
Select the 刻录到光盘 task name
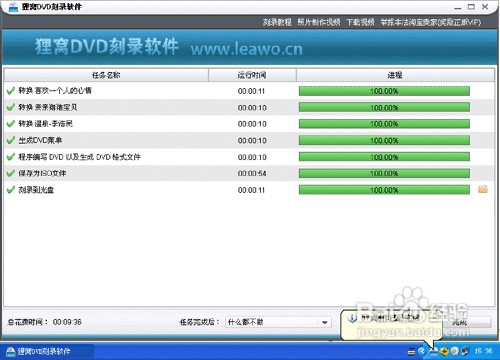(x=36, y=190)
